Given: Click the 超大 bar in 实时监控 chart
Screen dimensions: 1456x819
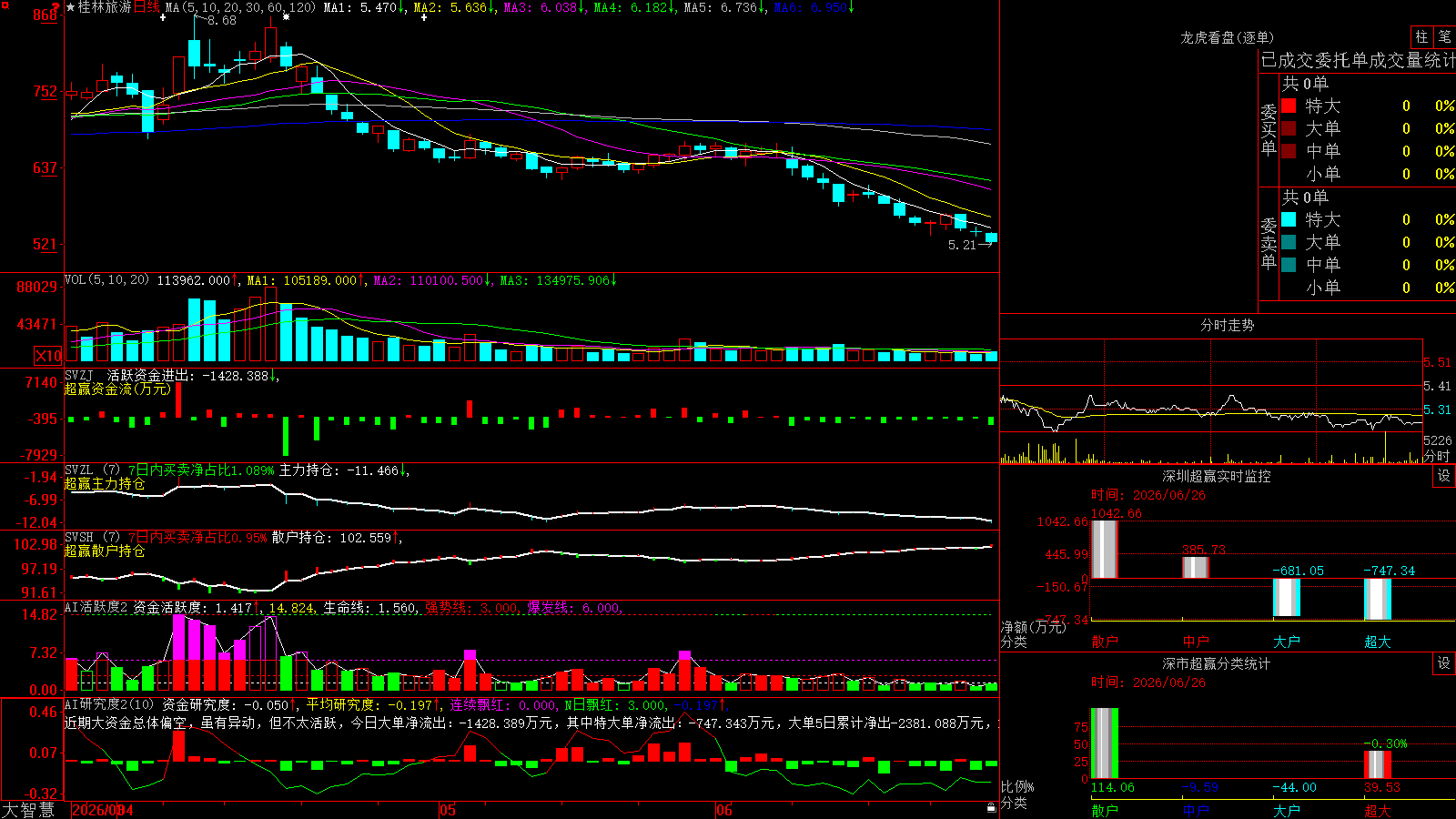Looking at the screenshot, I should (1378, 599).
